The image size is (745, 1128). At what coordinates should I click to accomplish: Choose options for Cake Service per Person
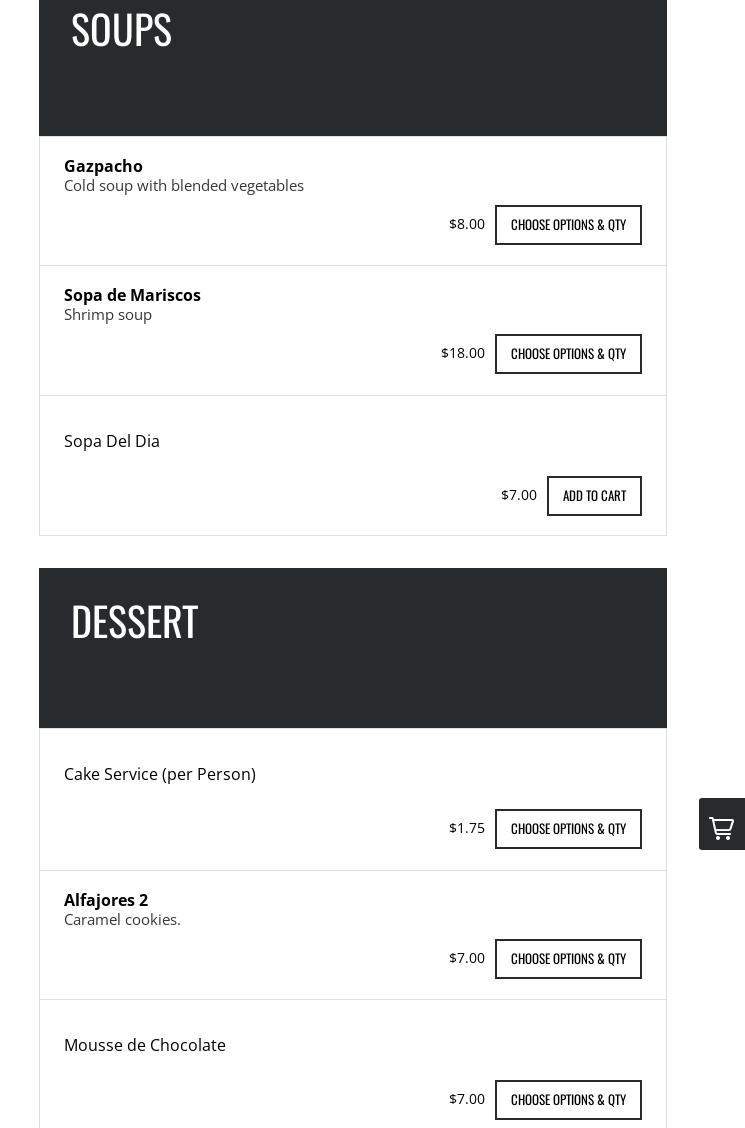(568, 829)
